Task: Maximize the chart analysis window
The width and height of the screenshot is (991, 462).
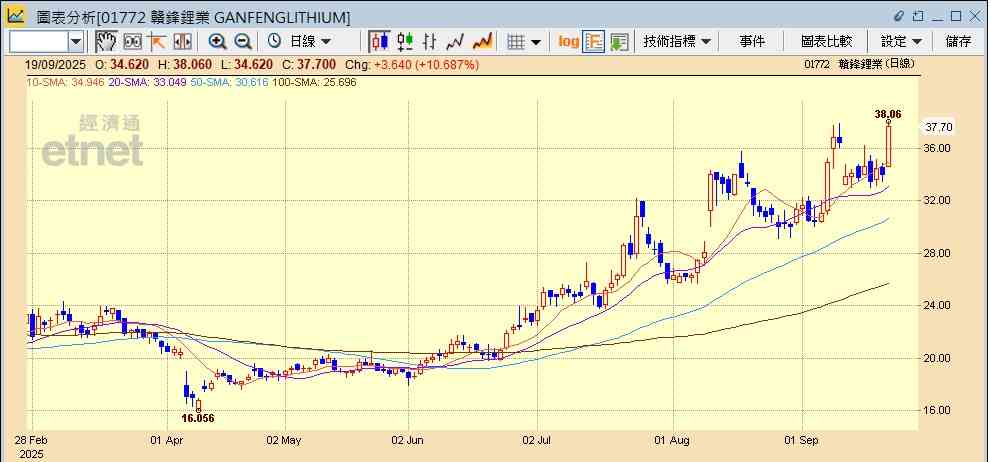Action: [956, 16]
